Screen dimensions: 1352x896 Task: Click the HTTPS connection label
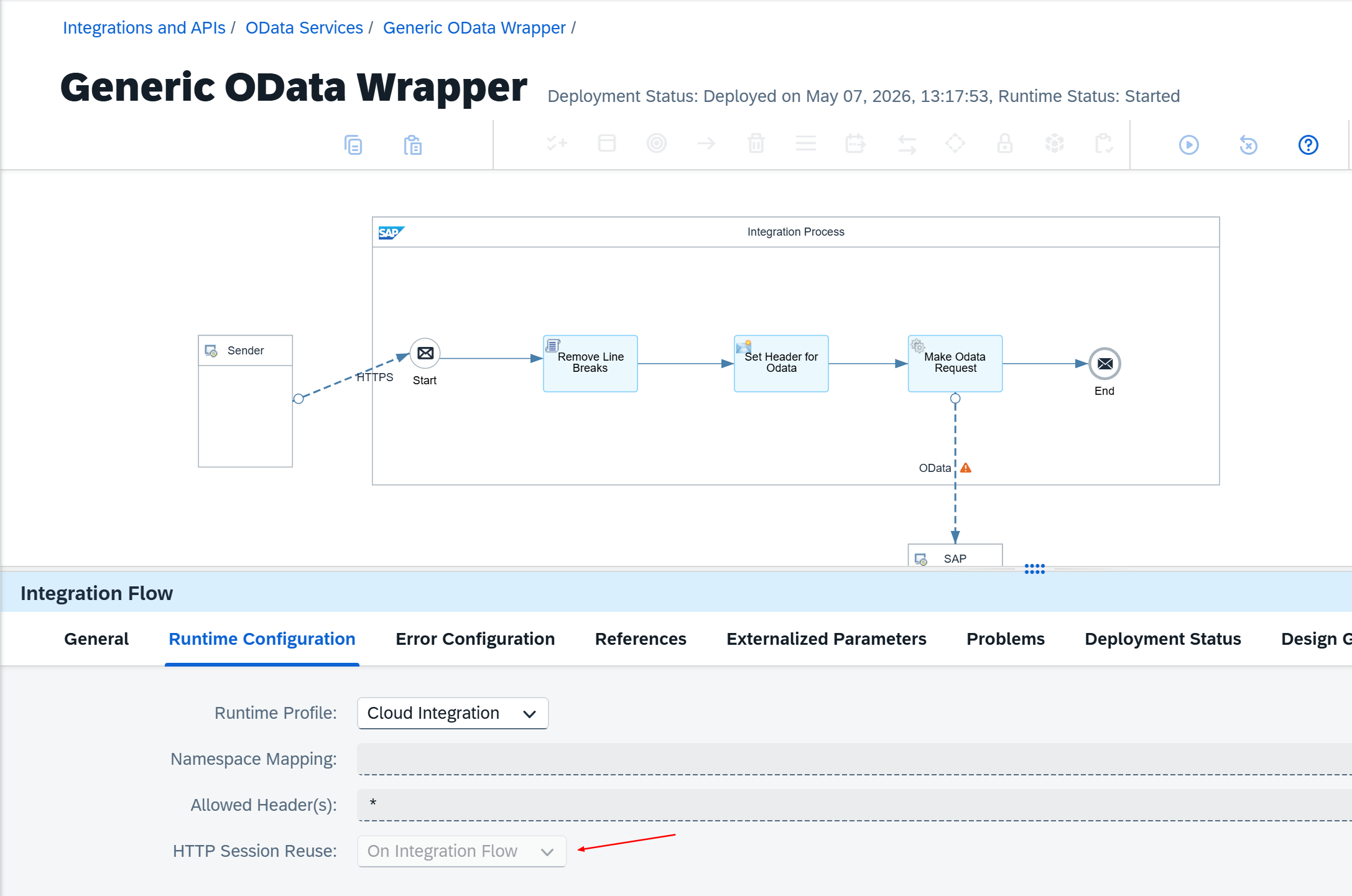pos(375,377)
